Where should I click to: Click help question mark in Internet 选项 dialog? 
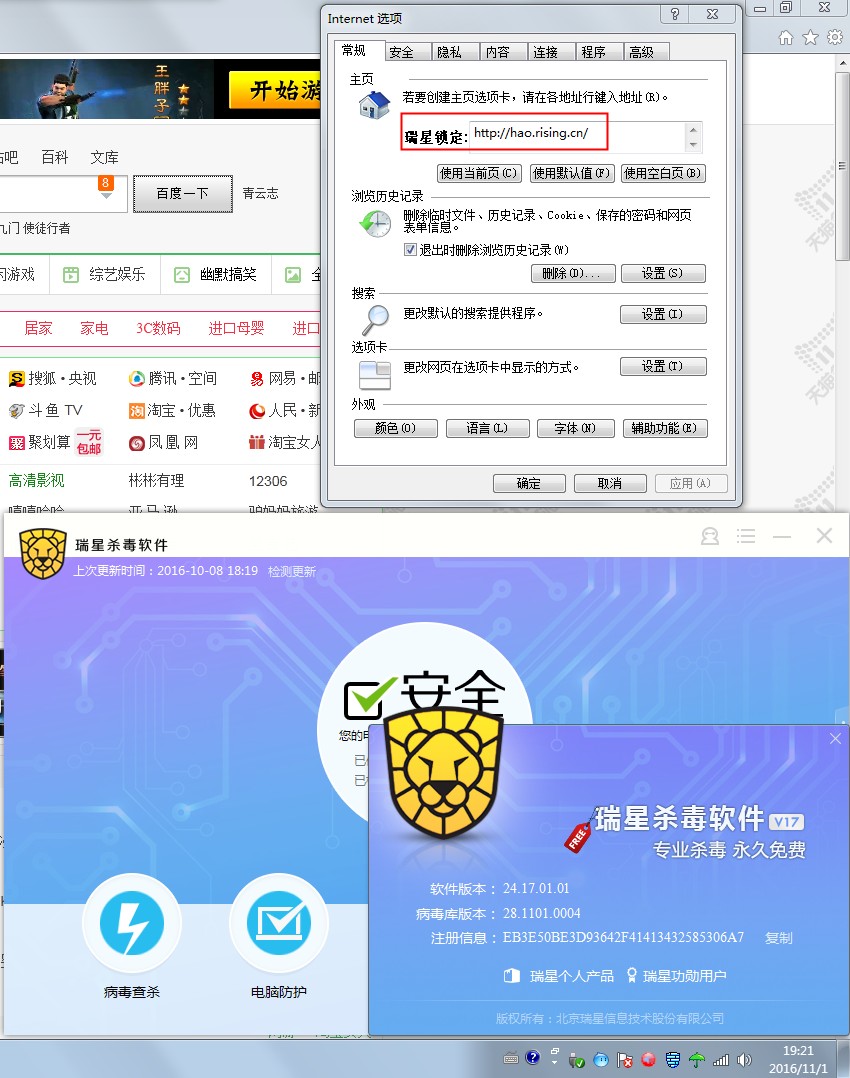[x=675, y=14]
